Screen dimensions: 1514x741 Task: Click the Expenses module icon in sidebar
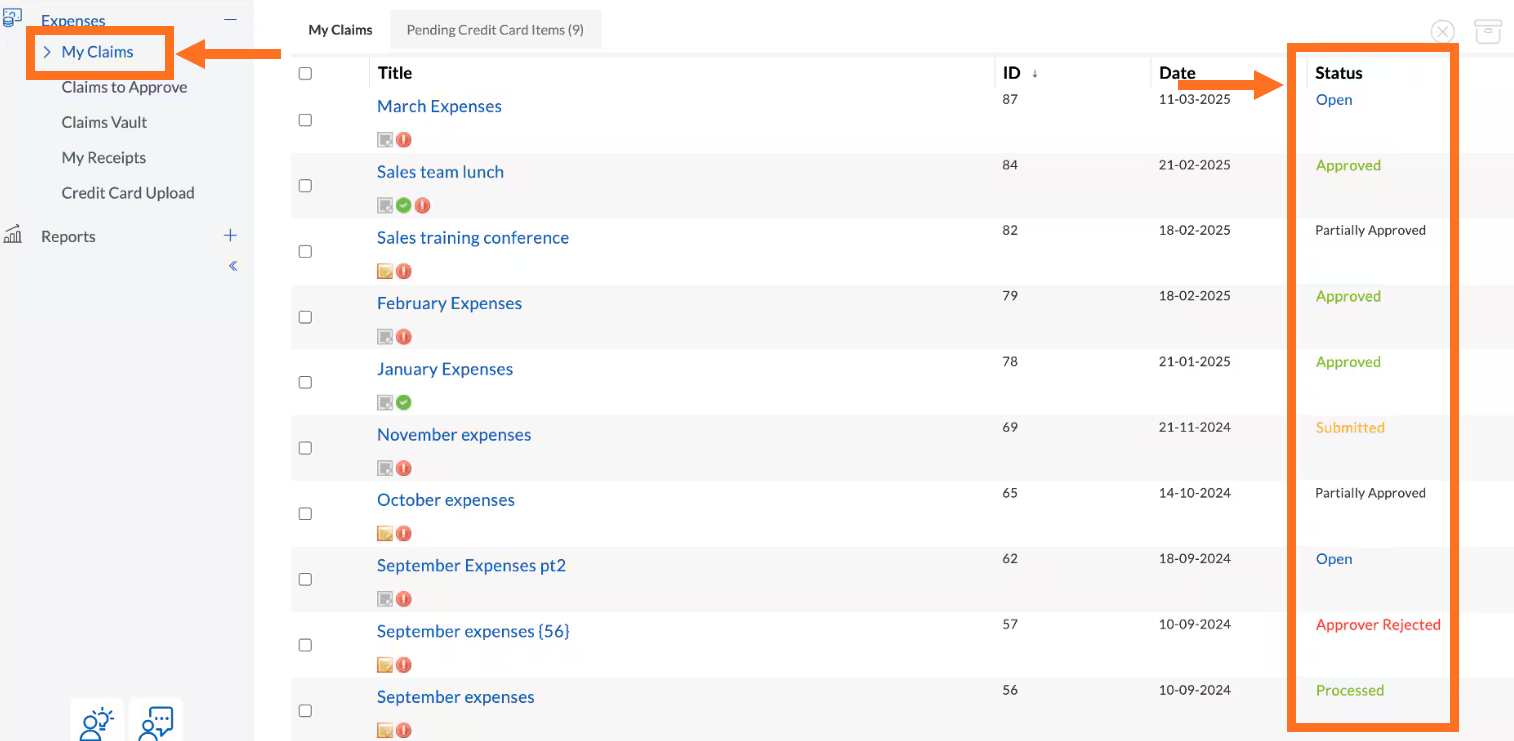pyautogui.click(x=12, y=17)
